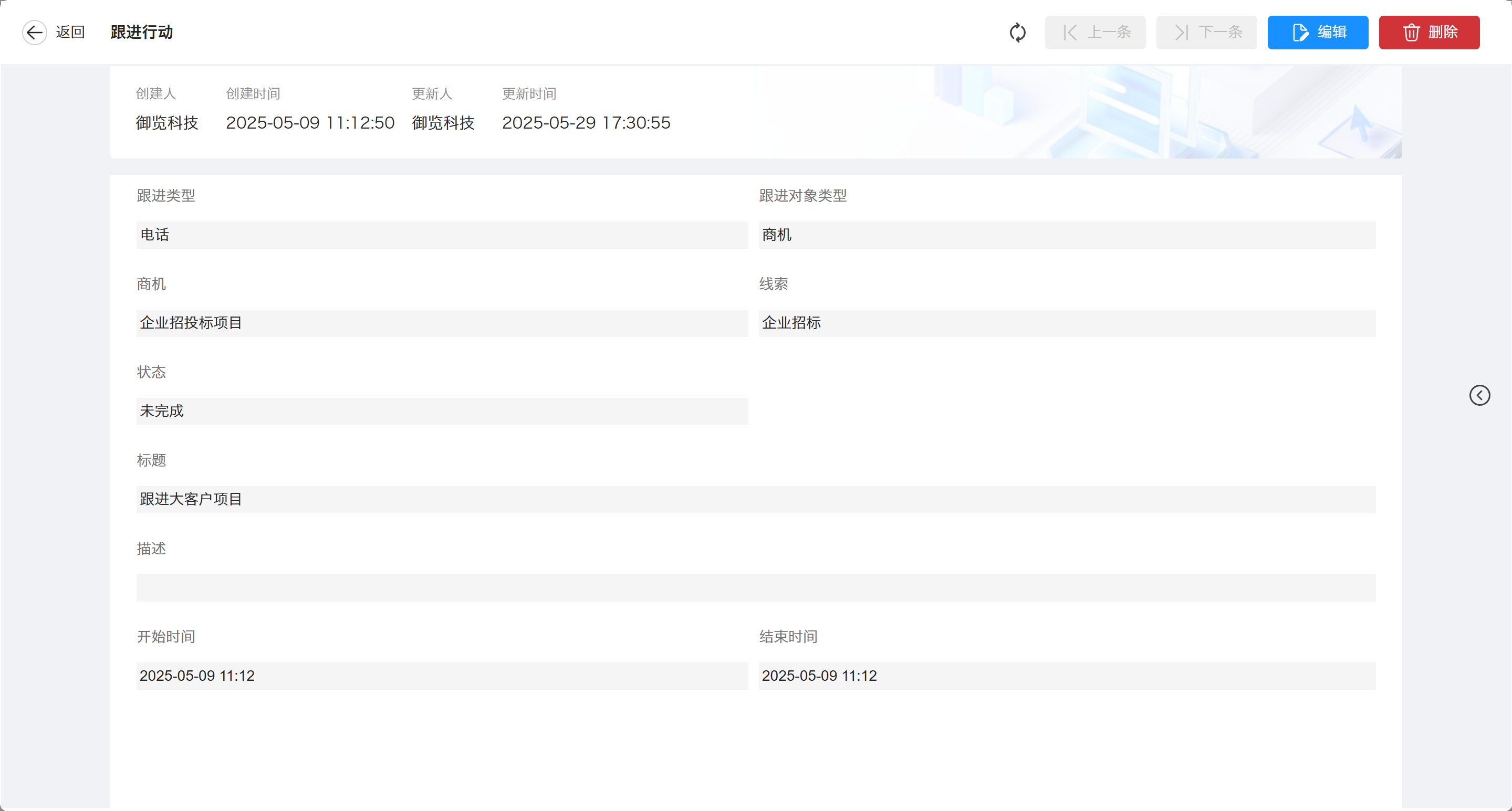1512x811 pixels.
Task: Click the 状态 label
Action: pyautogui.click(x=151, y=372)
